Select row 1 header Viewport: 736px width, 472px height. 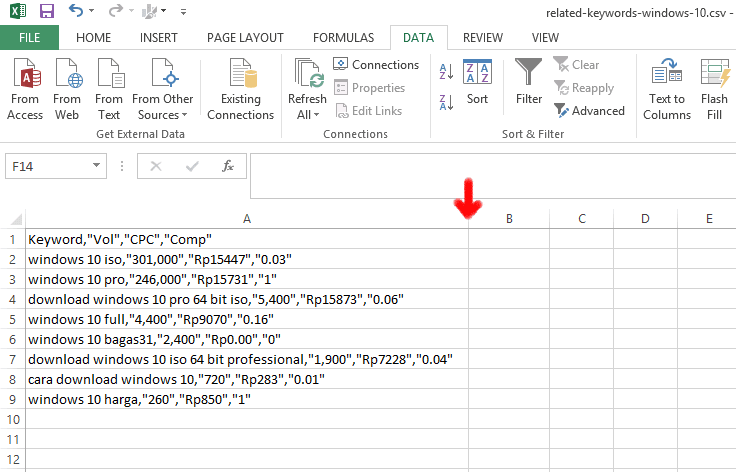pos(13,239)
